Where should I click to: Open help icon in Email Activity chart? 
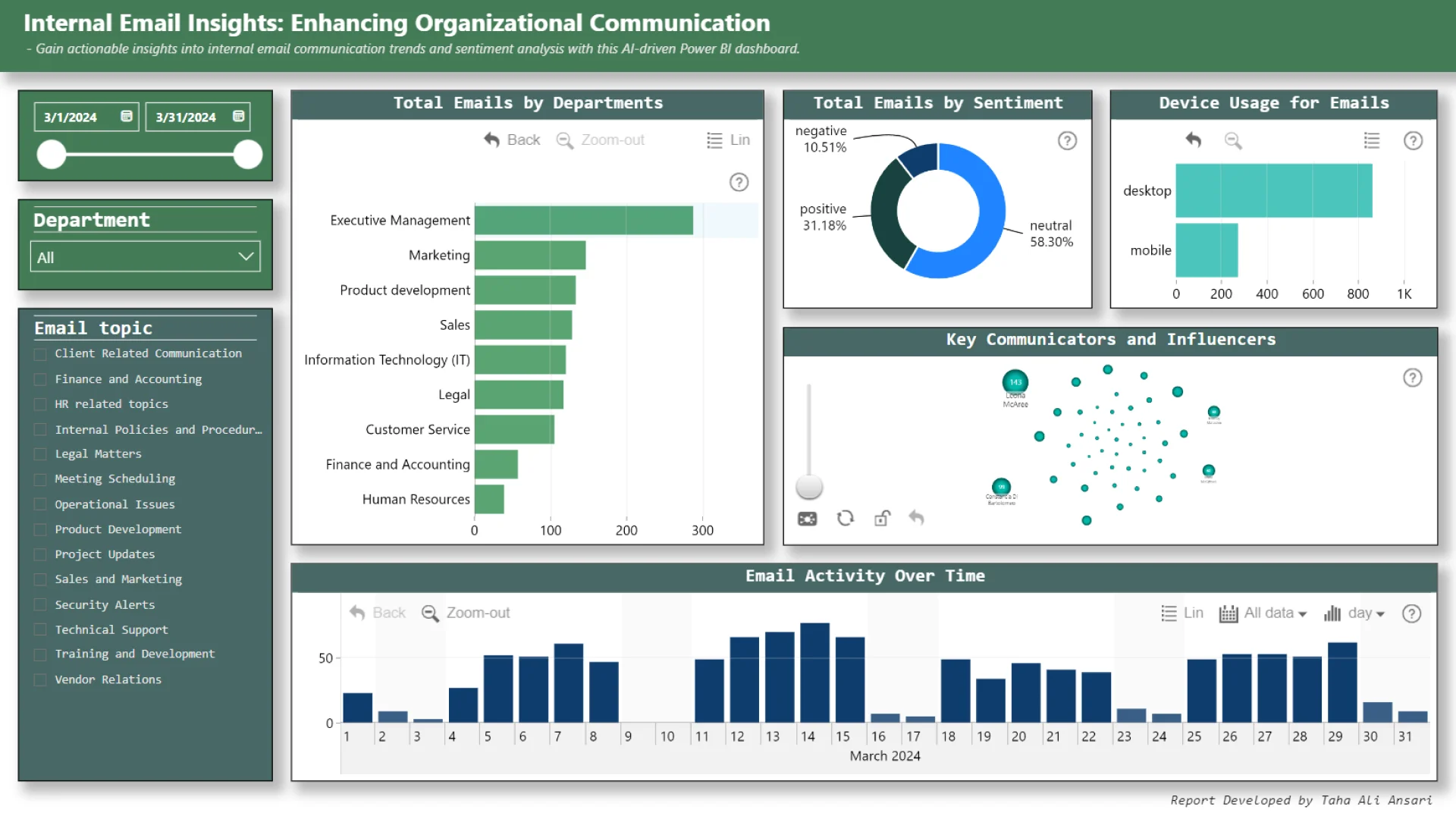[1411, 613]
